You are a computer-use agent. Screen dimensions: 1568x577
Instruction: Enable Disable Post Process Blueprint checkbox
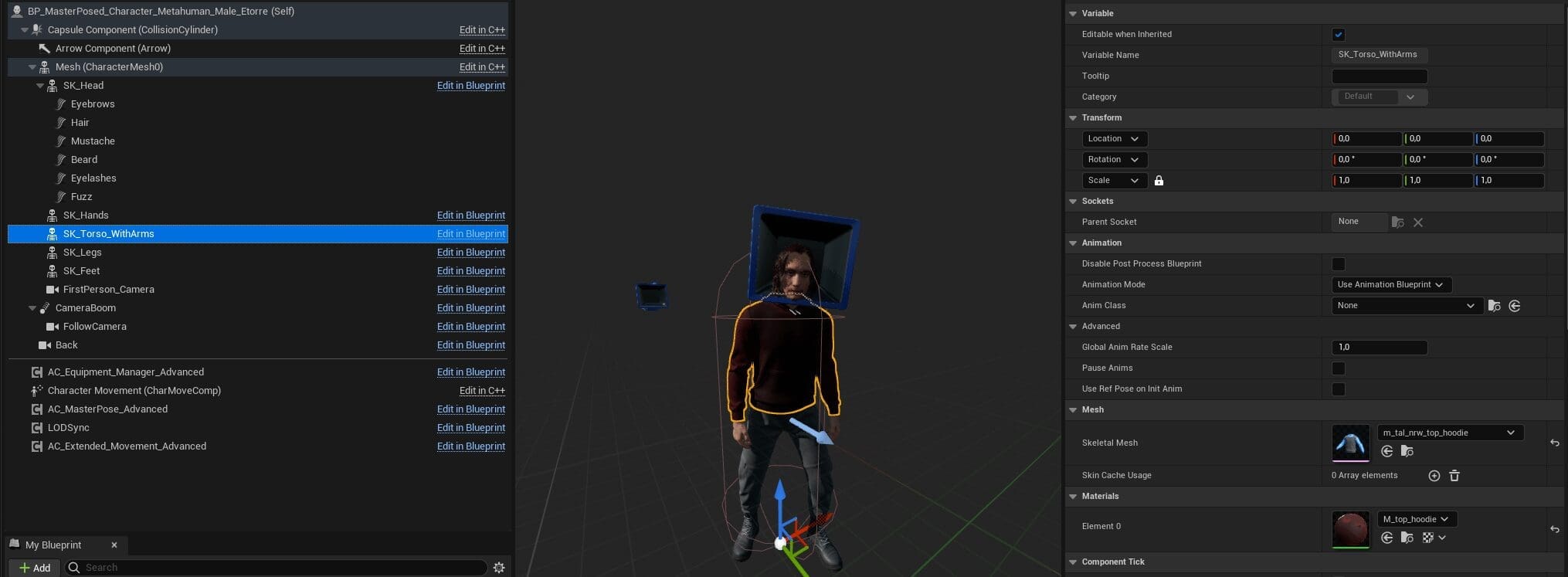click(1339, 264)
